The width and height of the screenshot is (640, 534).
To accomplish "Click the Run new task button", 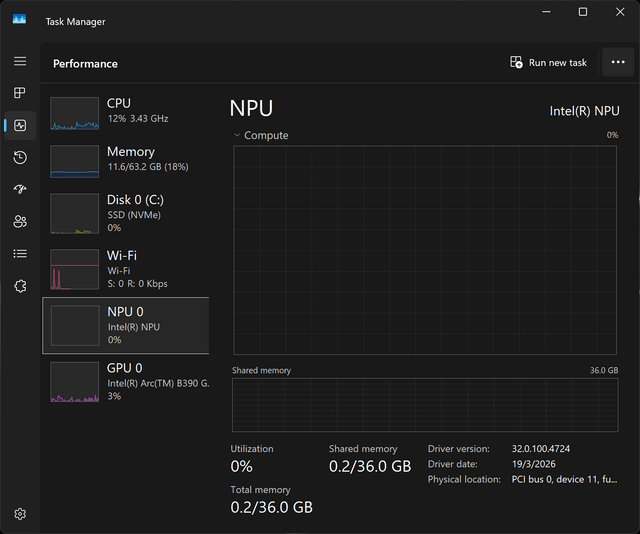I will pos(548,62).
